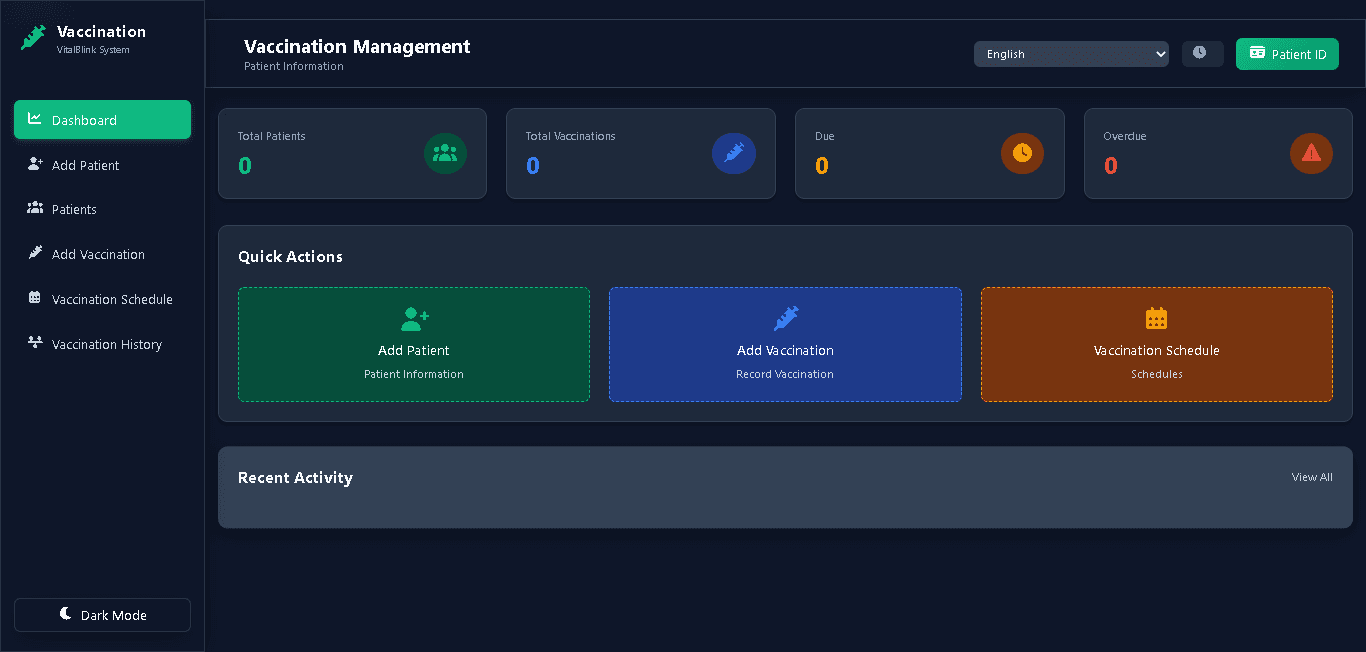Toggle Dark Mode in the sidebar
Viewport: 1366px width, 652px height.
point(102,615)
